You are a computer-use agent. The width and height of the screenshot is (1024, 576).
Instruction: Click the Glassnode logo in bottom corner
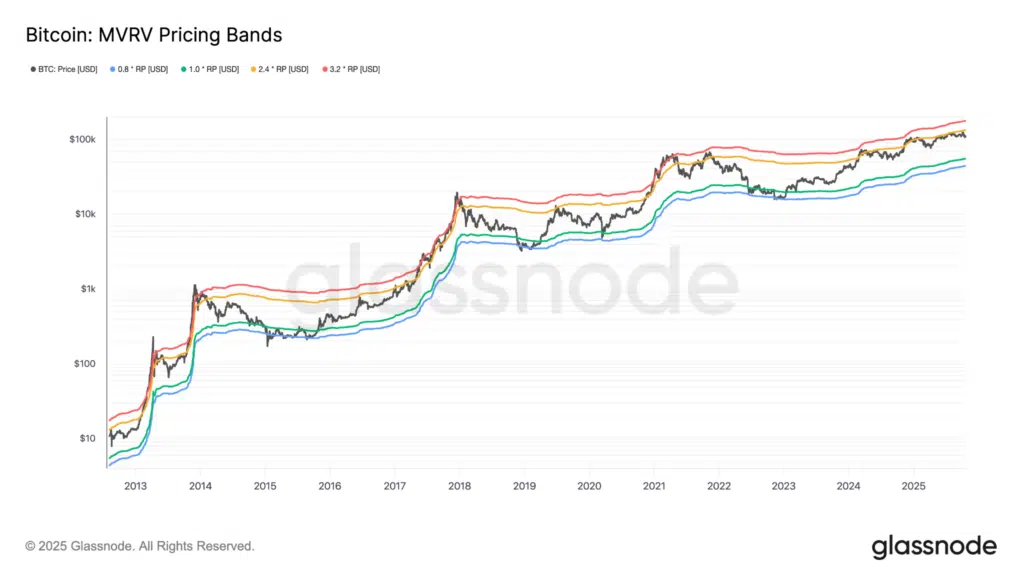933,546
